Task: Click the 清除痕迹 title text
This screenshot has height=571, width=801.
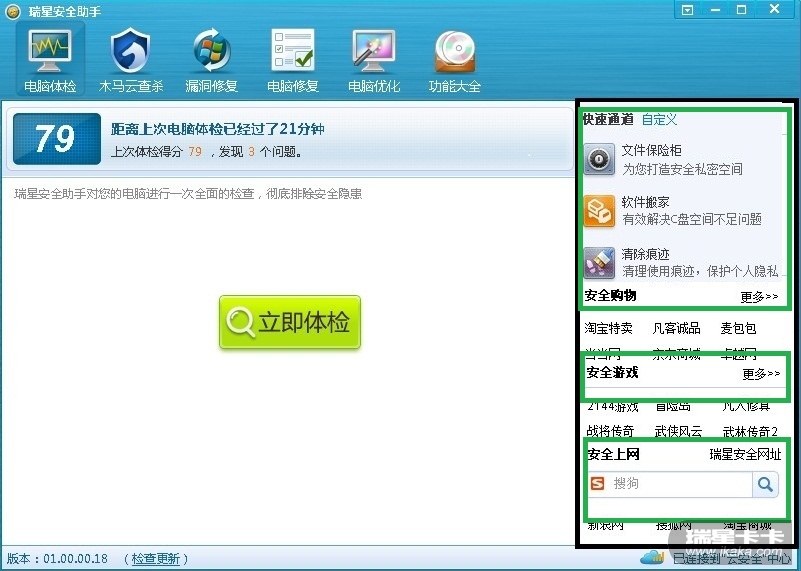Action: coord(645,254)
